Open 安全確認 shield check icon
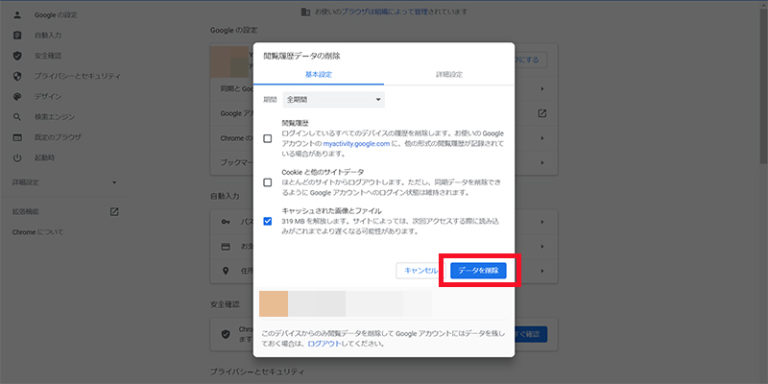768x384 pixels. pos(18,56)
